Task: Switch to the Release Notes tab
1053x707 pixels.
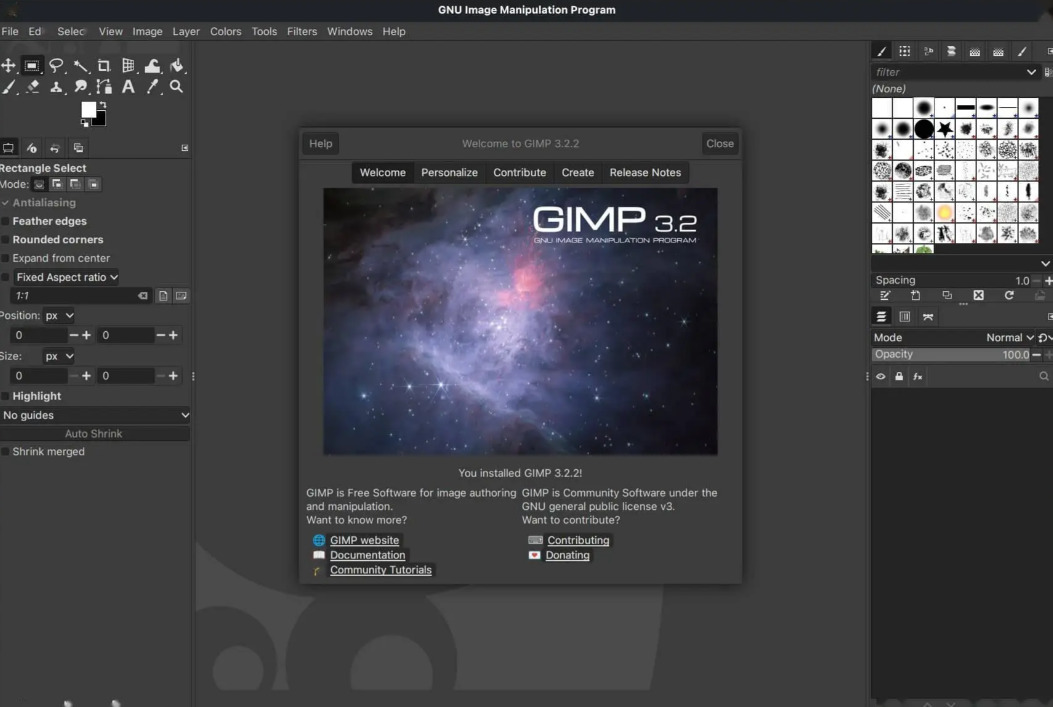Action: [645, 173]
